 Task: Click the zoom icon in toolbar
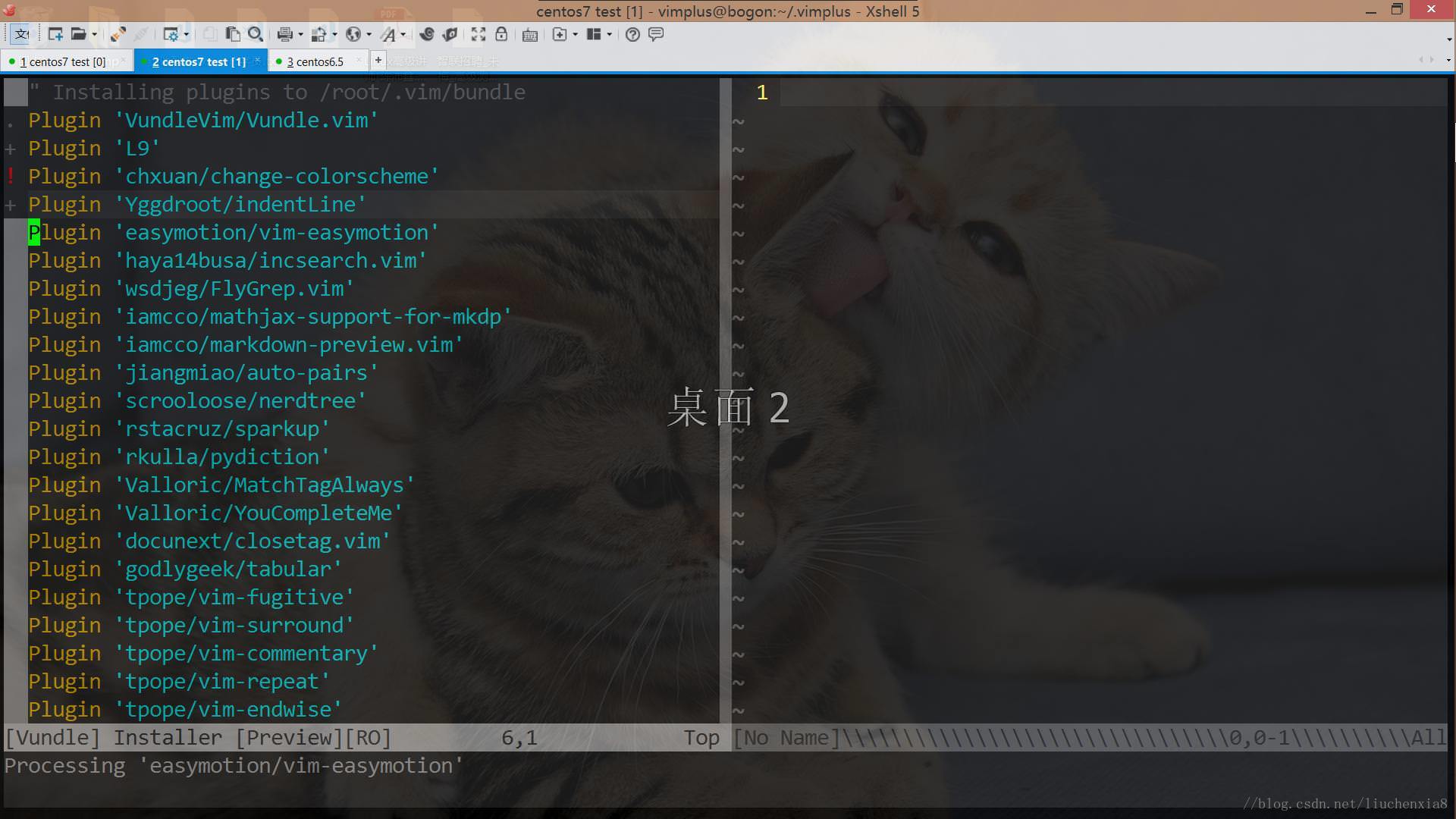pyautogui.click(x=256, y=34)
